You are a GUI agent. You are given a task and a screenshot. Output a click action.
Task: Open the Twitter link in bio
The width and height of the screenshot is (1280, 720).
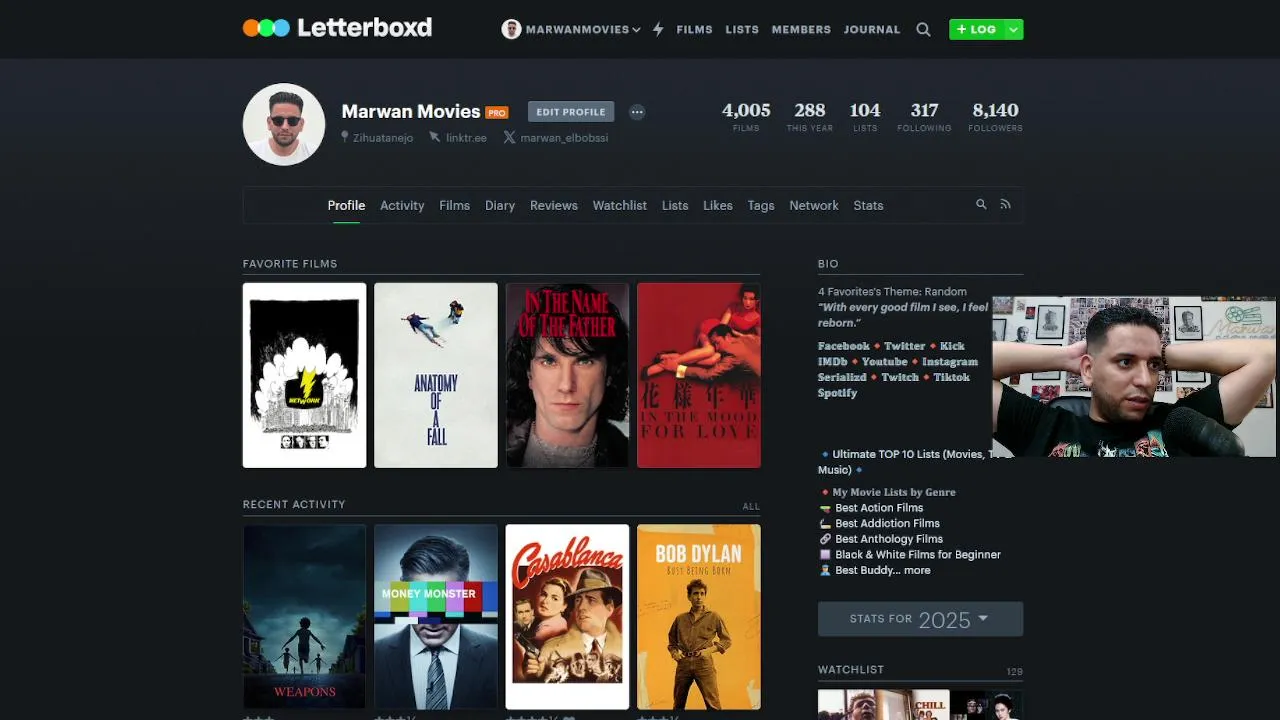(x=905, y=346)
